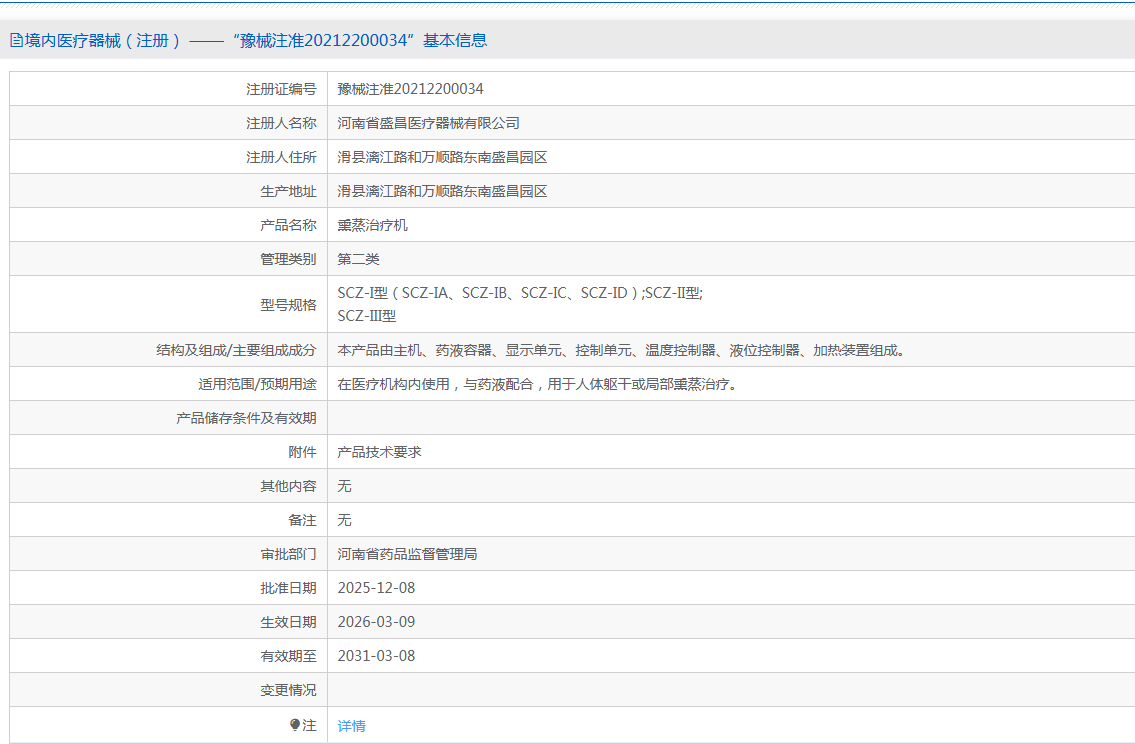This screenshot has width=1135, height=744.
Task: Click the 产品名称 label
Action: (288, 225)
